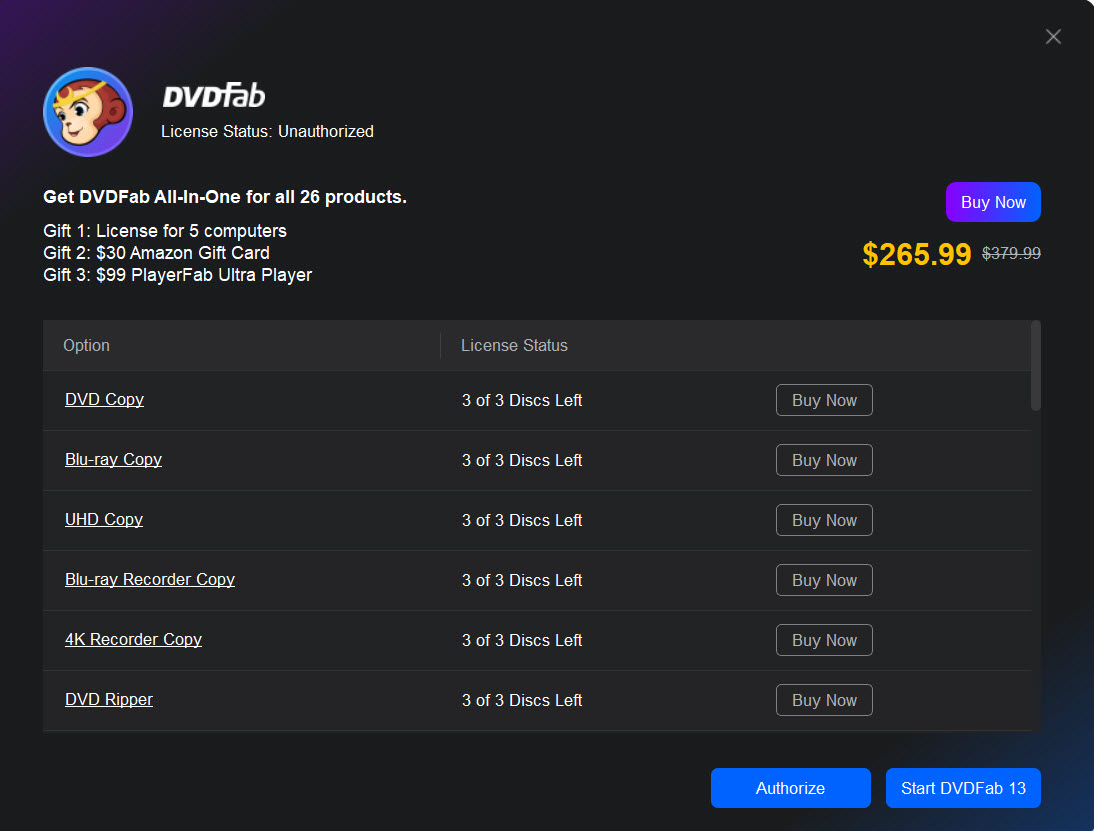Open the DVD Copy product link
Screen dimensions: 1094x831
(x=104, y=399)
